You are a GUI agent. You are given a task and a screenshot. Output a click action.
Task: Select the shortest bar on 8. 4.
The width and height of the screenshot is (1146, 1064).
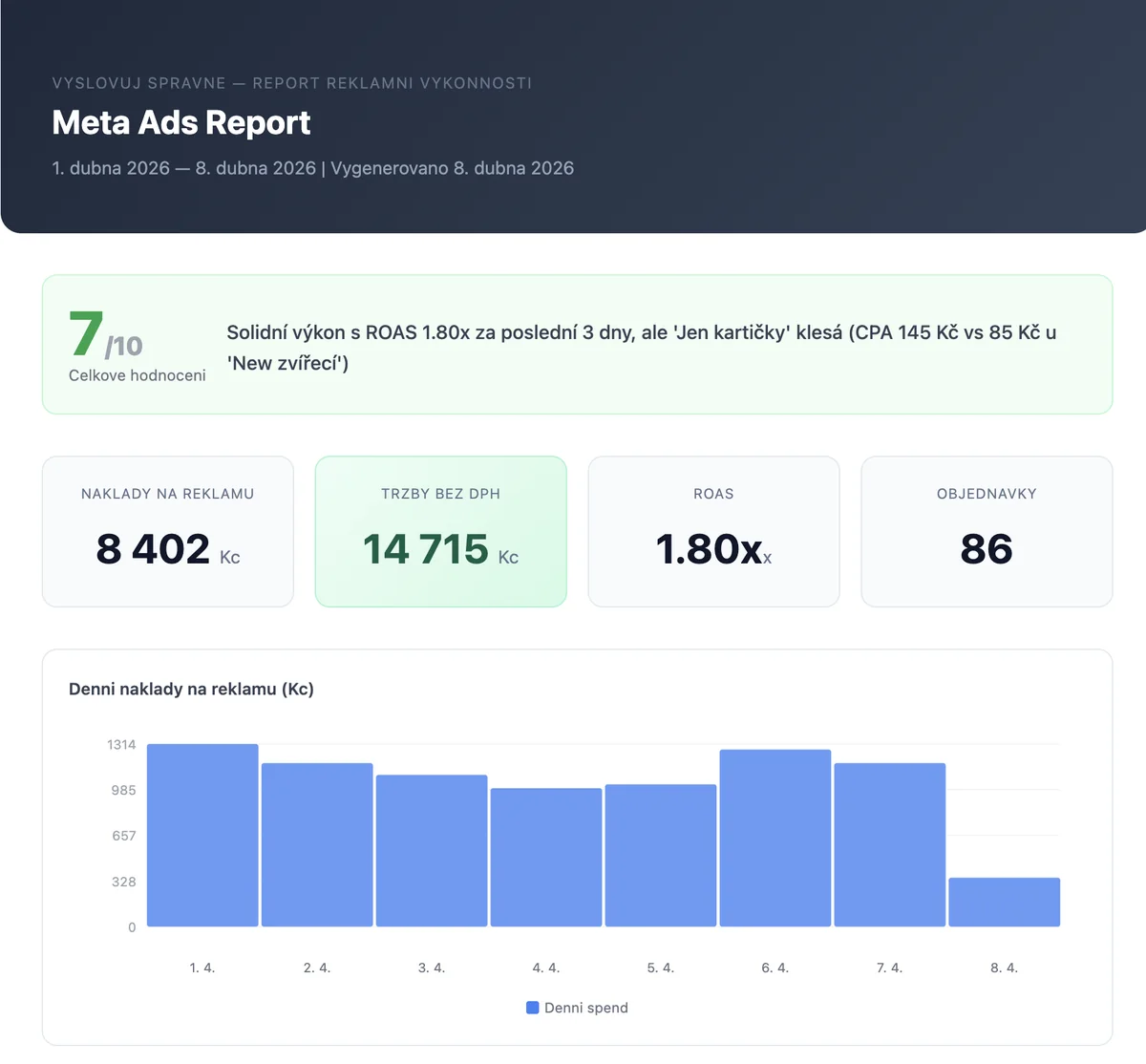coord(1004,901)
